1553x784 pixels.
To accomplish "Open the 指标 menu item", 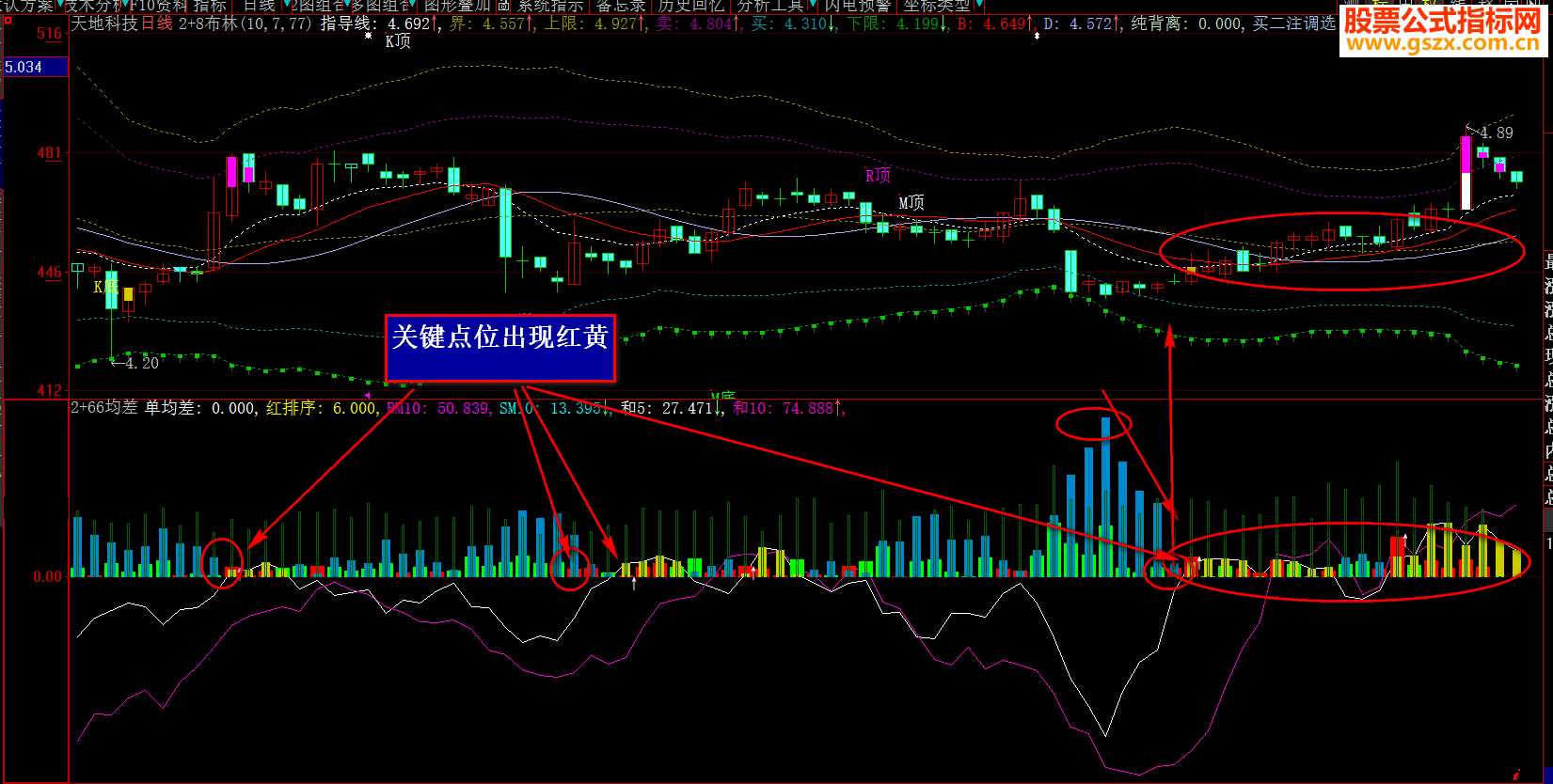I will (x=211, y=5).
